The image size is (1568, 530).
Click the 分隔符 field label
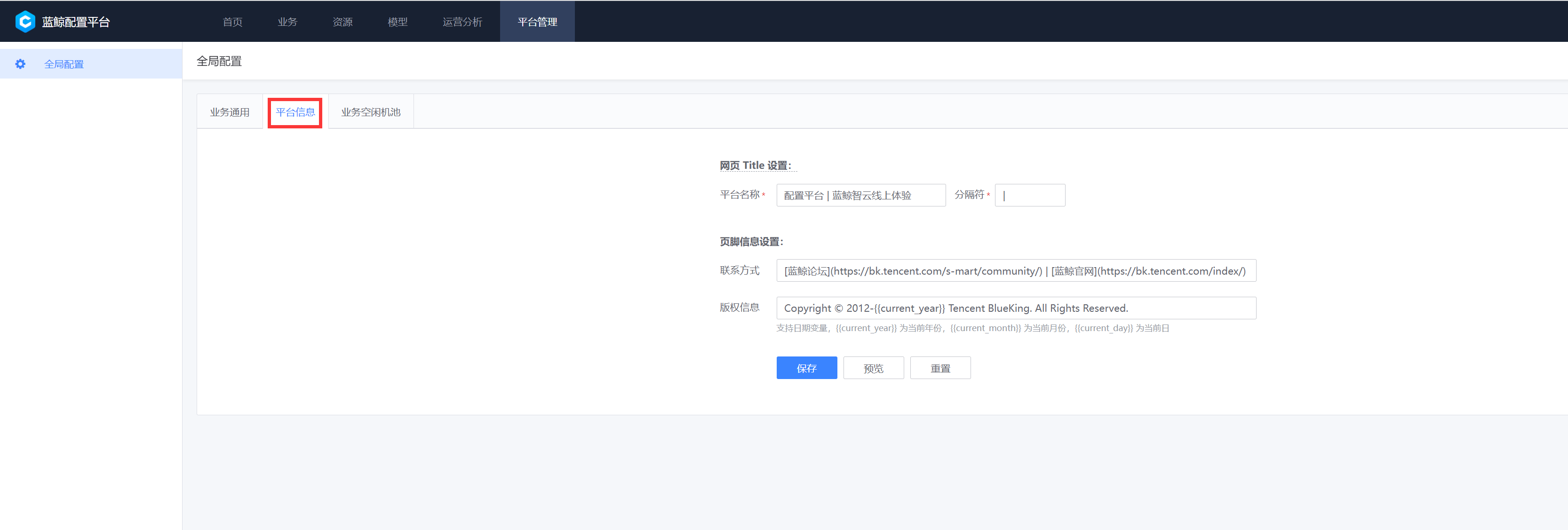(969, 195)
